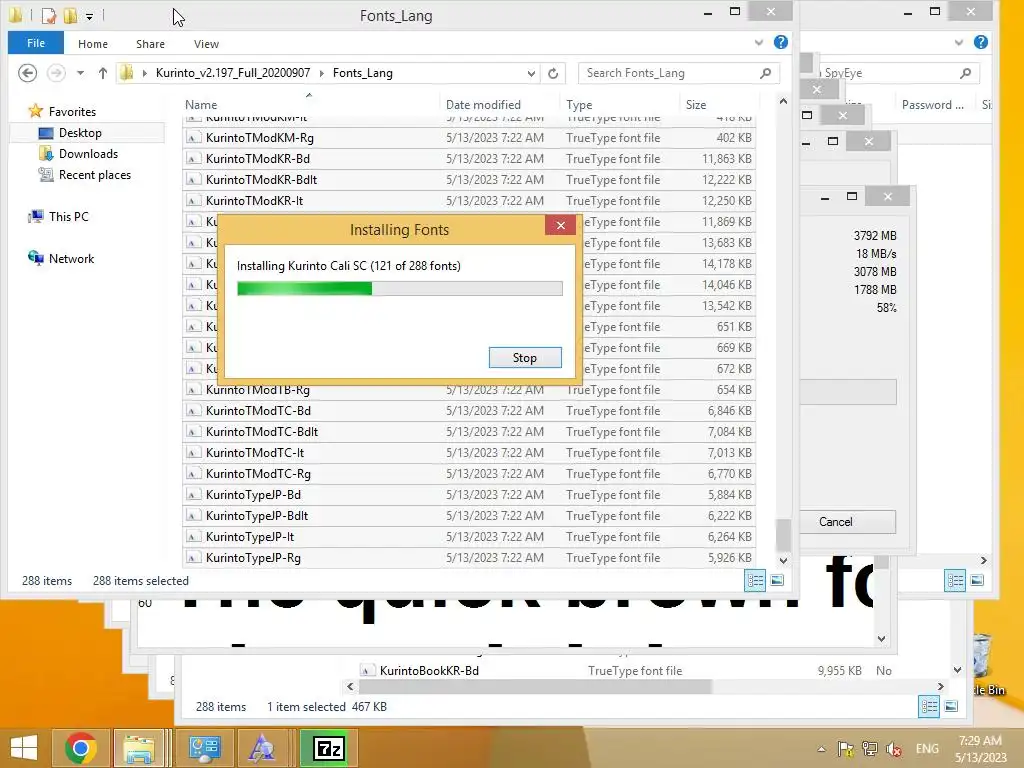The image size is (1024, 768).
Task: Open Google Chrome from taskbar
Action: (x=81, y=748)
